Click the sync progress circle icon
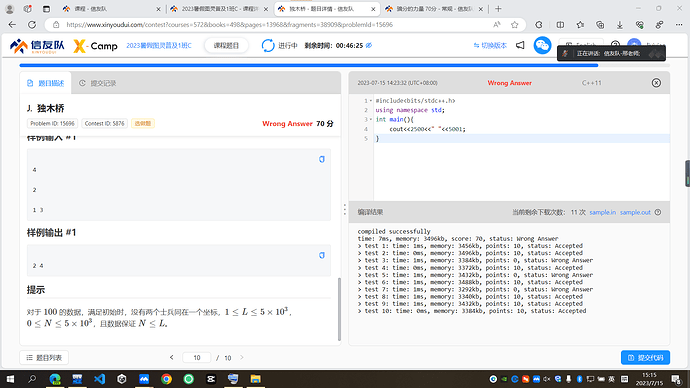This screenshot has width=690, height=388. click(268, 45)
